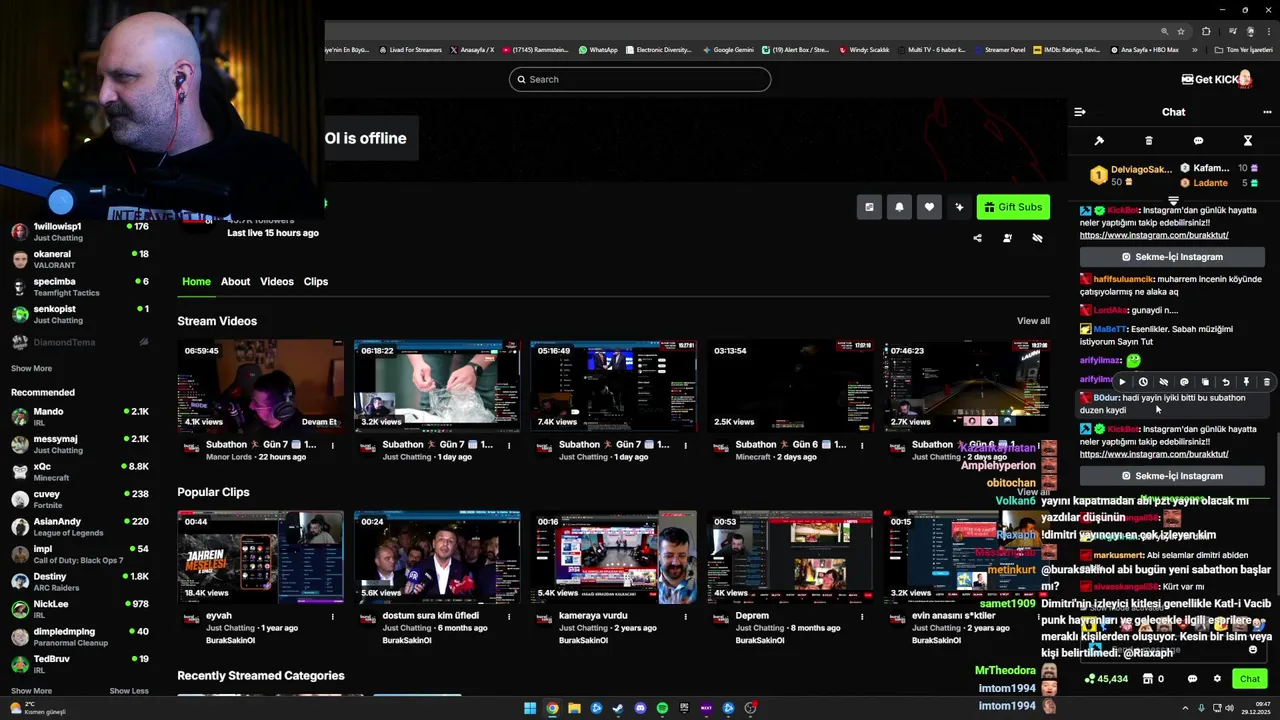
Task: Open the xQc channel in Recommended
Action: [80, 472]
